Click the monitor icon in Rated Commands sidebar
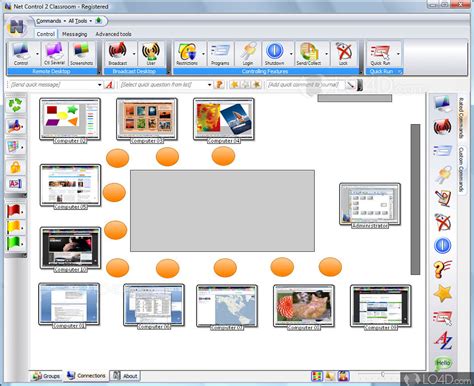The width and height of the screenshot is (474, 386). (x=443, y=104)
